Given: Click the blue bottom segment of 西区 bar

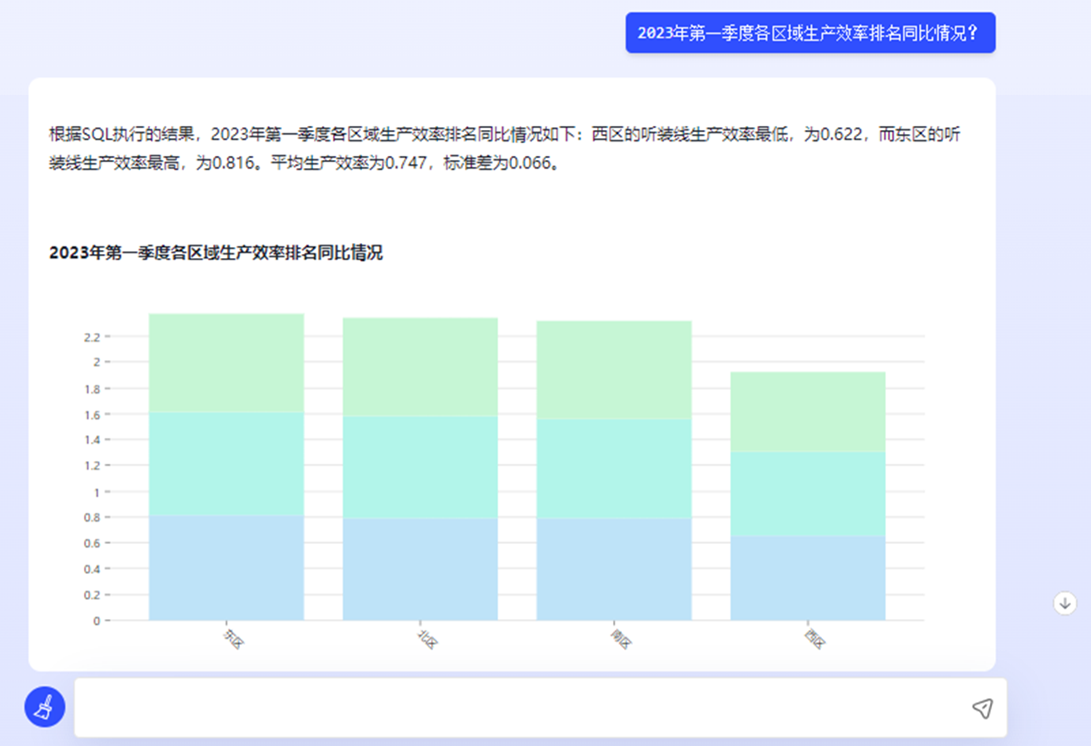Looking at the screenshot, I should (808, 578).
